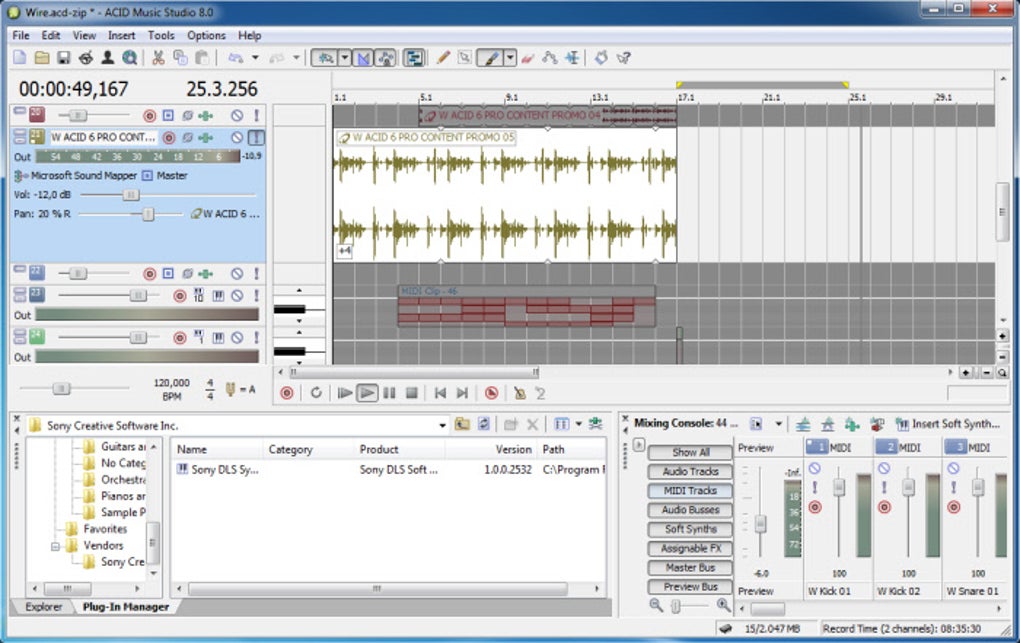Screen dimensions: 1020x643
Task: Click the metronome icon in transport bar
Action: point(519,393)
